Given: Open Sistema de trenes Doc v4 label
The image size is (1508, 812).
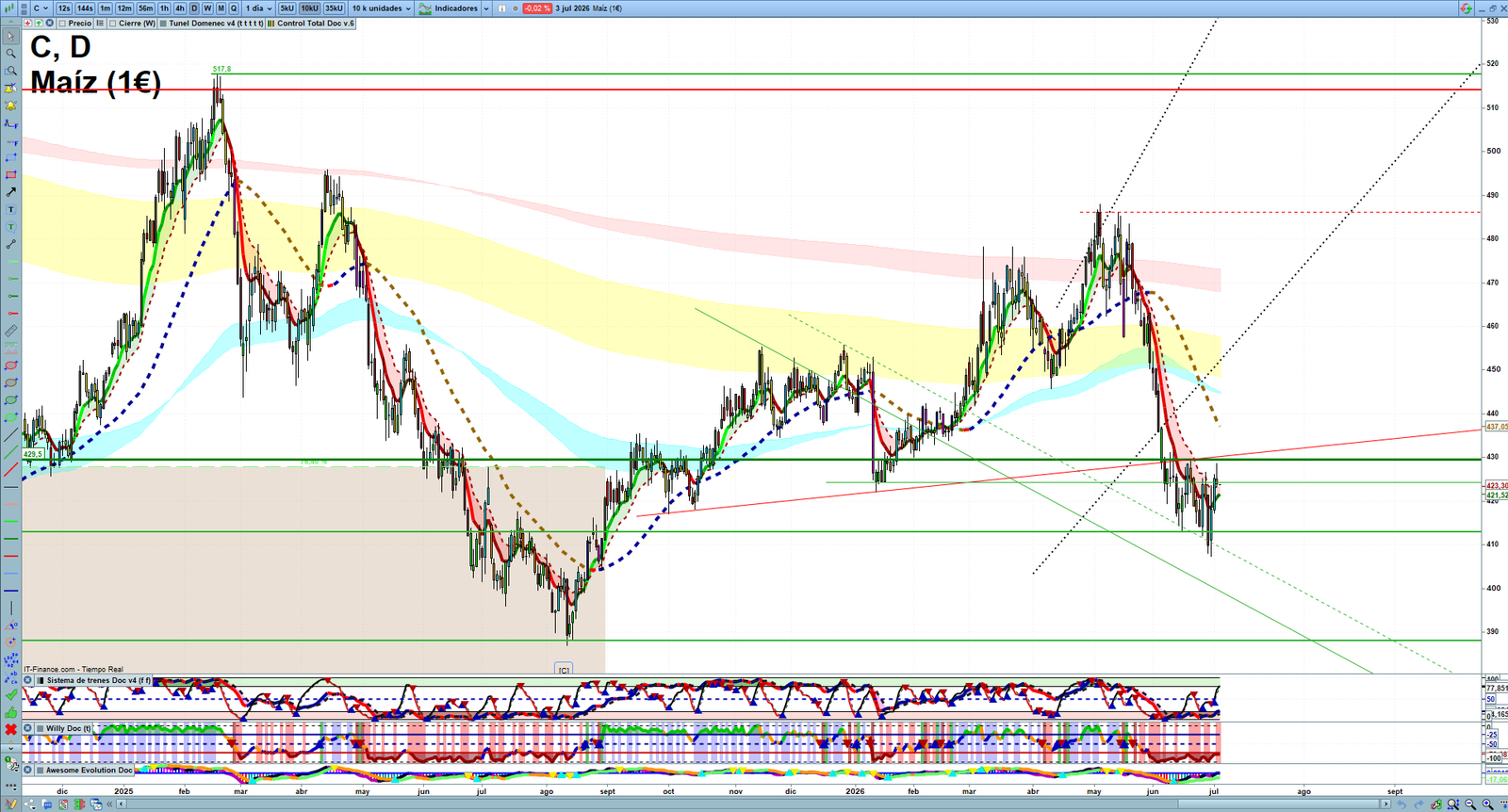Looking at the screenshot, I should point(98,680).
